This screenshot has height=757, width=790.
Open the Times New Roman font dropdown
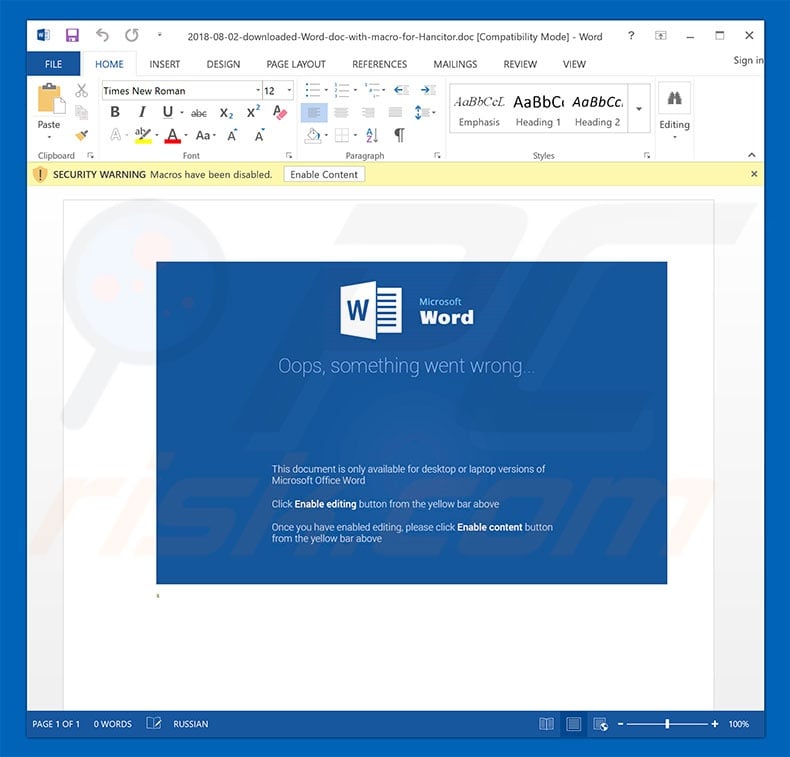pyautogui.click(x=258, y=91)
